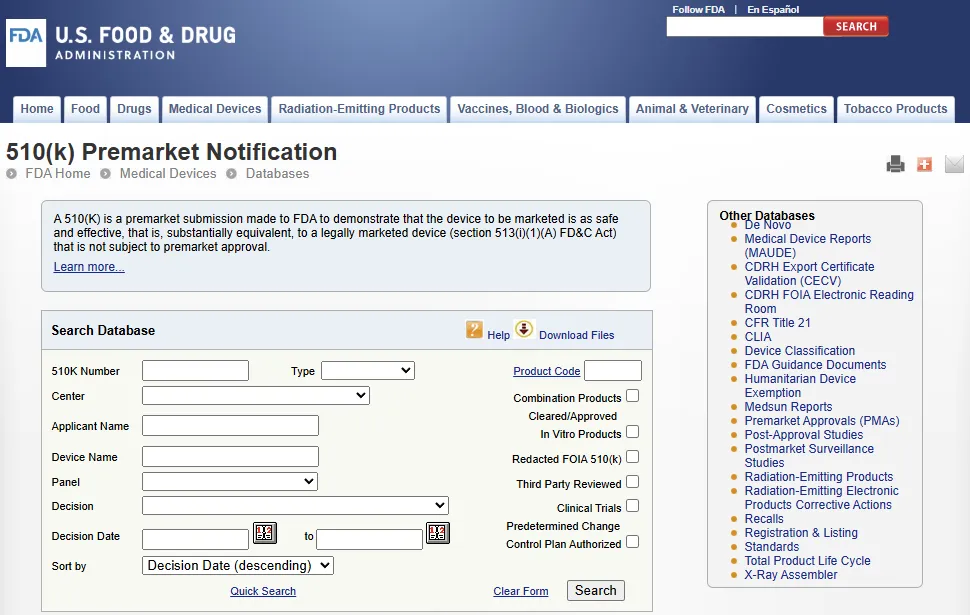The height and width of the screenshot is (615, 970).
Task: Focus the 510K Number field
Action: point(195,371)
